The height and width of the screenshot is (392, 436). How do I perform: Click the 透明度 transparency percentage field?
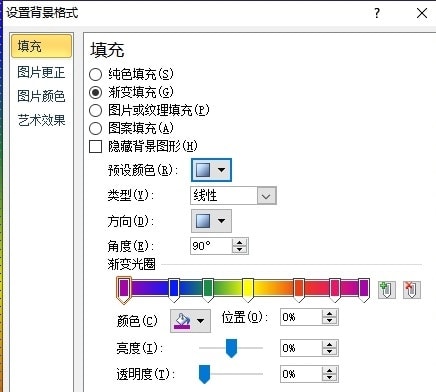tap(301, 374)
